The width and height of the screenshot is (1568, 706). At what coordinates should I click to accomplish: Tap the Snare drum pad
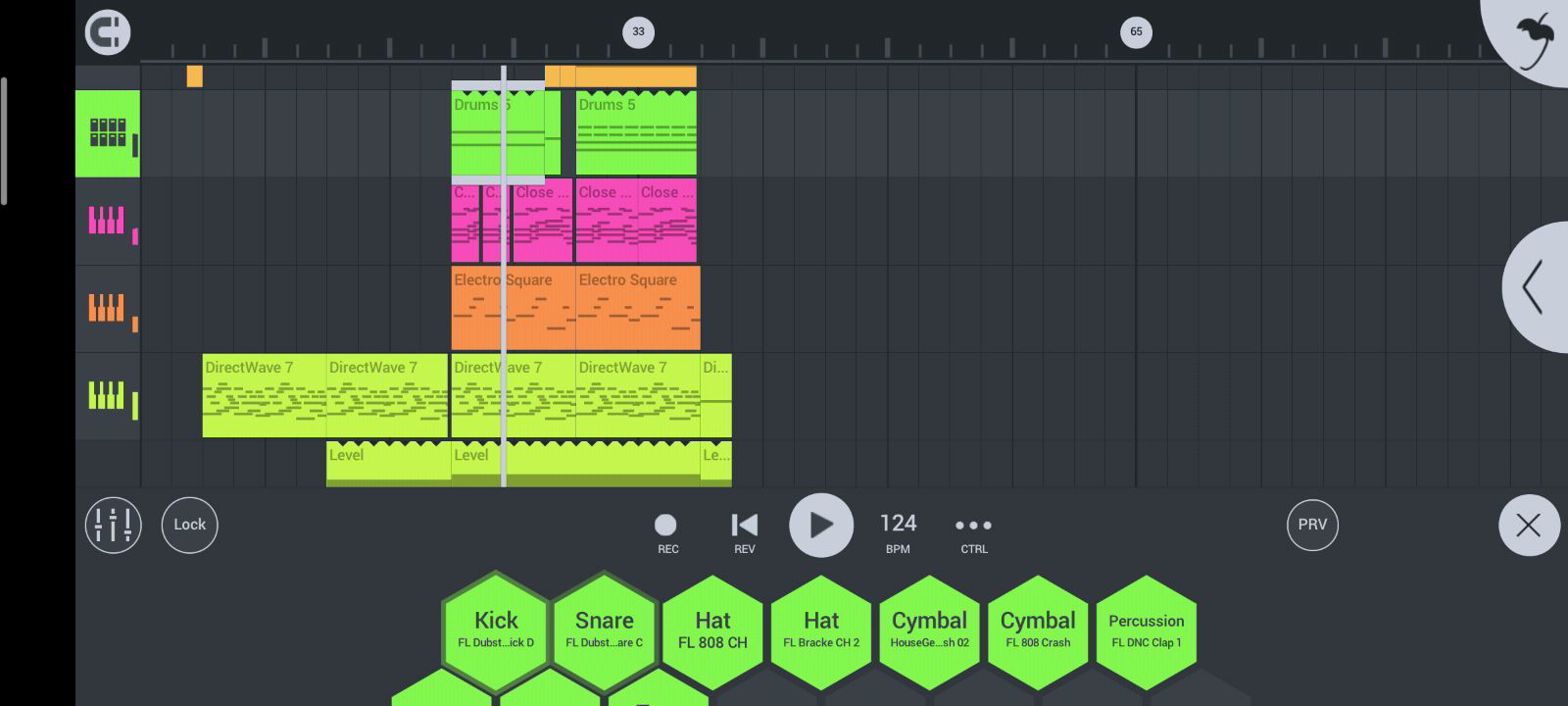click(604, 630)
